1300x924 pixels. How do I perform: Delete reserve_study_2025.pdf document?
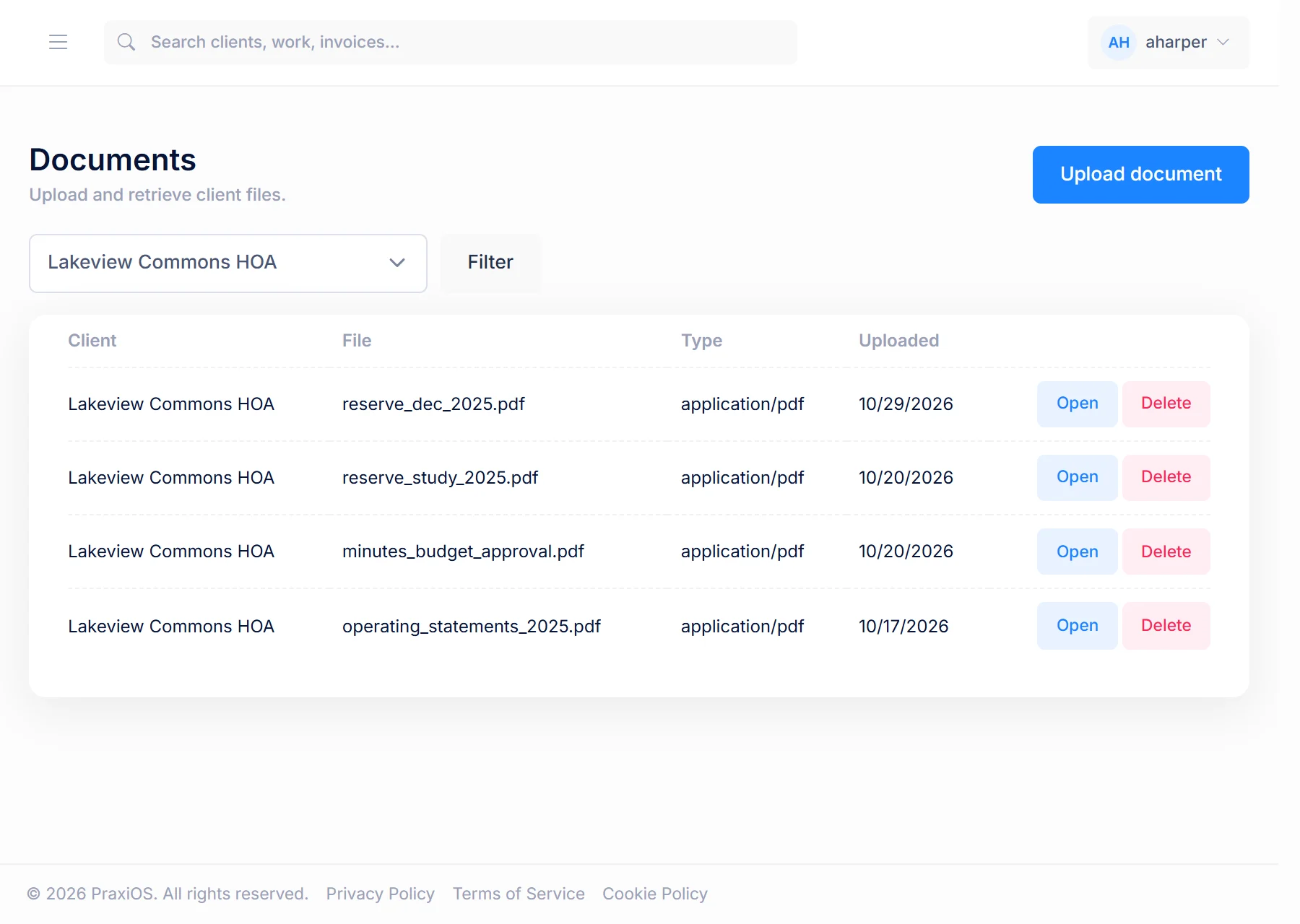point(1166,478)
